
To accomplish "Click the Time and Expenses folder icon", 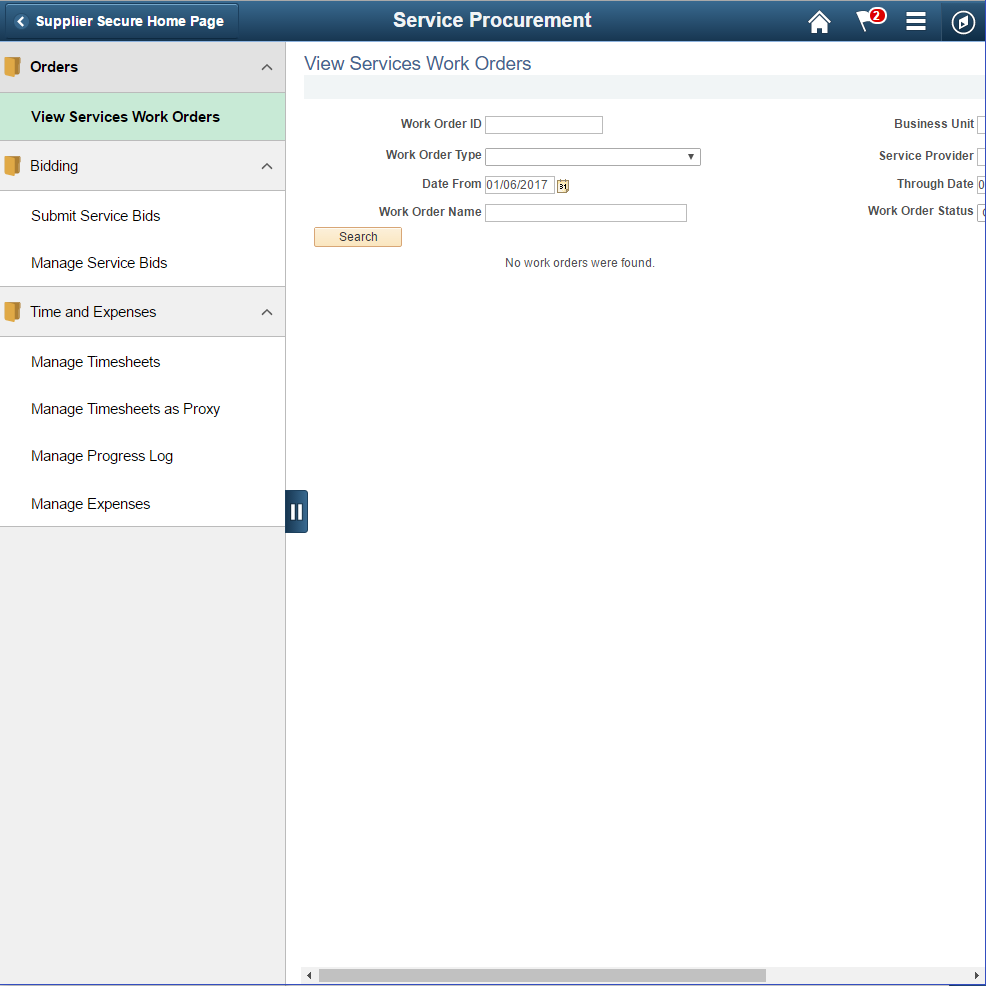I will pos(13,312).
